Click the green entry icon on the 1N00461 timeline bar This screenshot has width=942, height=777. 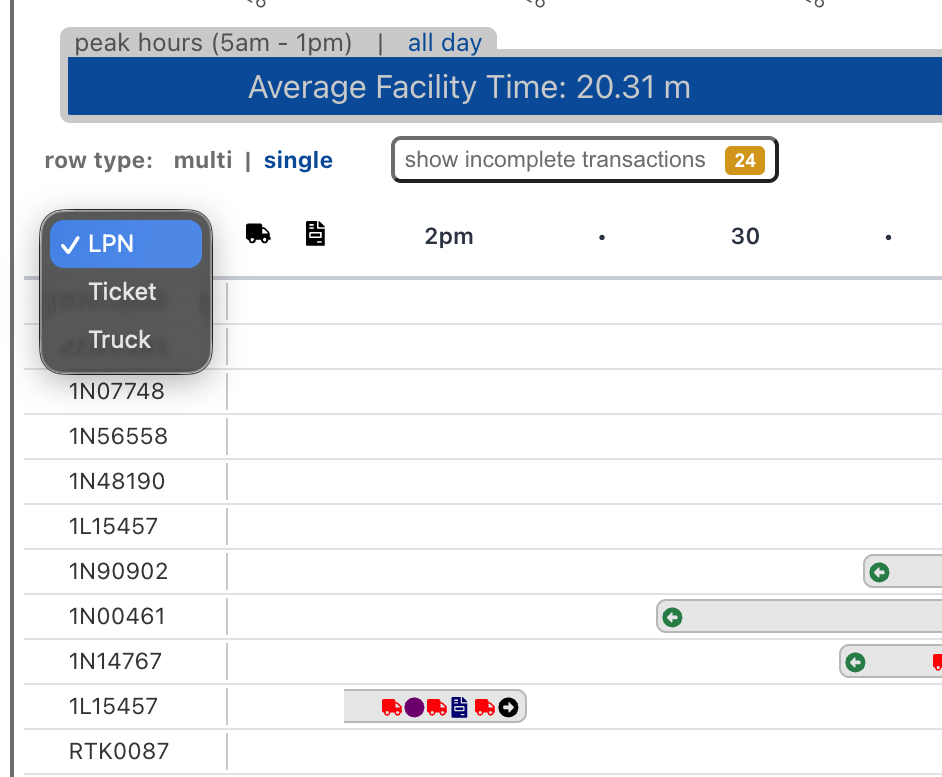672,616
